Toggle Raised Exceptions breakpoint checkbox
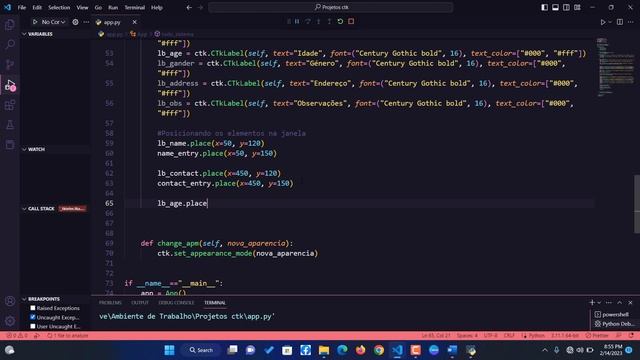Image resolution: width=640 pixels, height=360 pixels. (x=33, y=308)
